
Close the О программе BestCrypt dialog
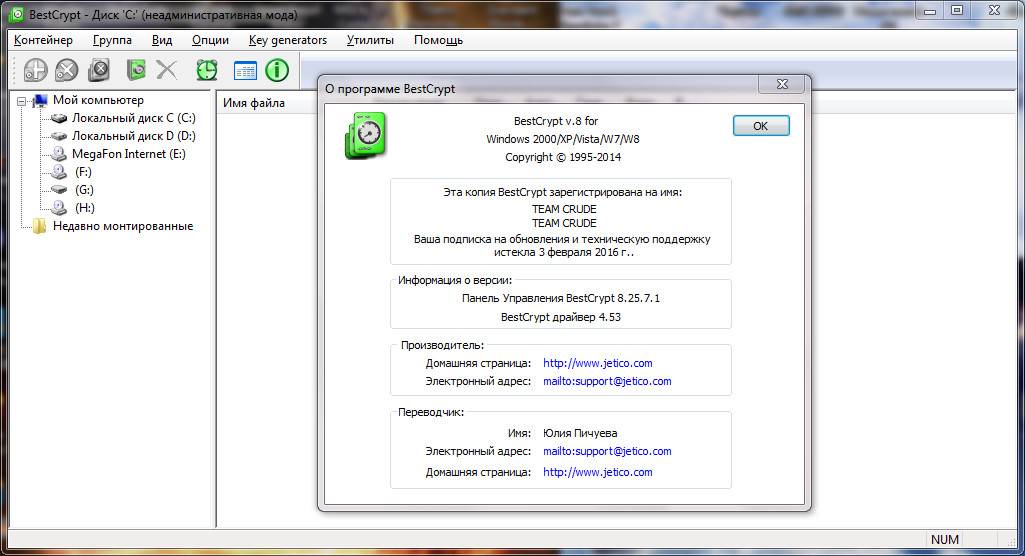coord(782,84)
